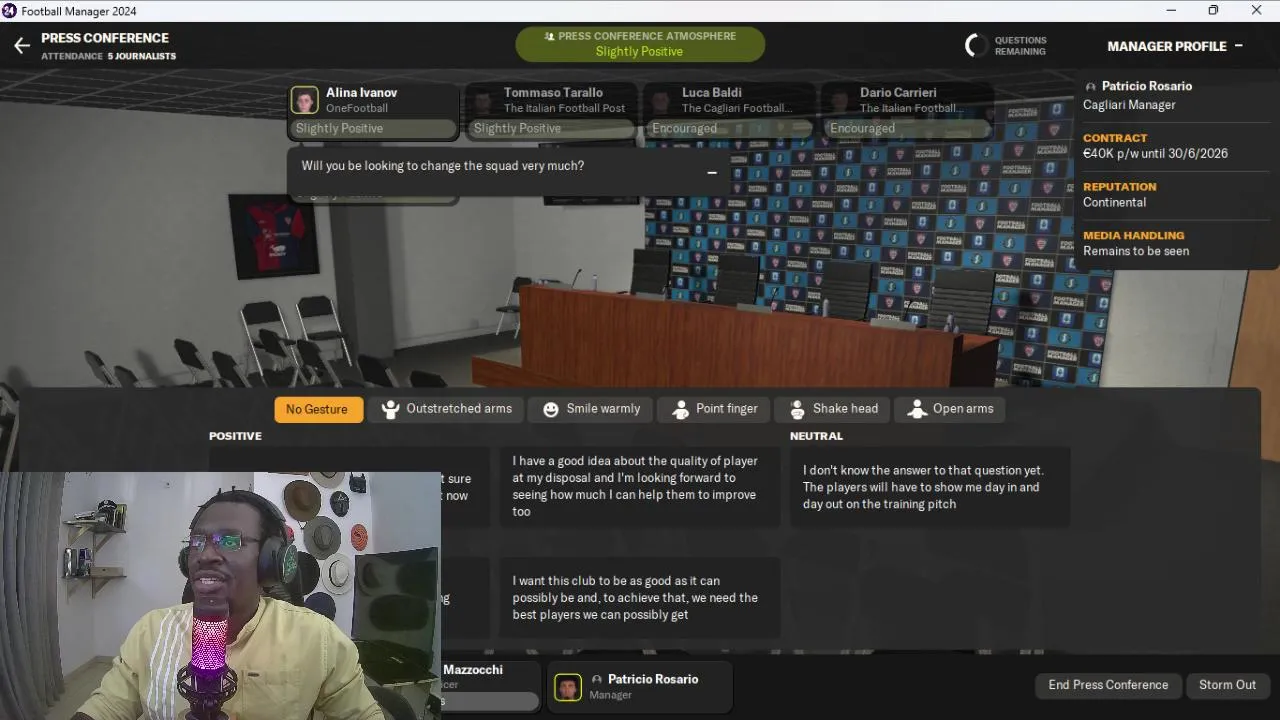Click the NEUTRAL answers heading
The width and height of the screenshot is (1280, 720).
pos(816,436)
